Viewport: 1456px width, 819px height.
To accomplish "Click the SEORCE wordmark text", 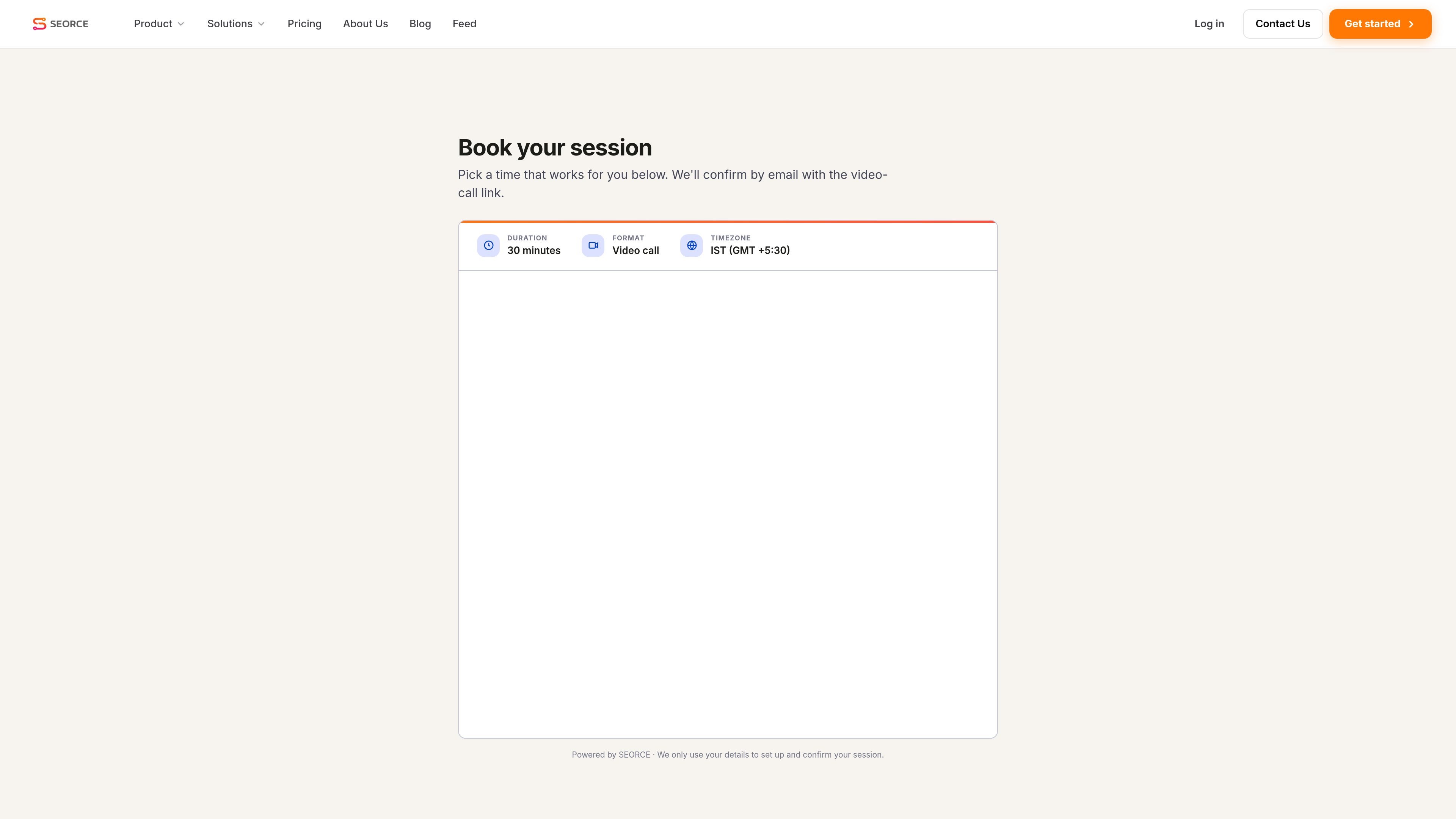I will (x=69, y=24).
